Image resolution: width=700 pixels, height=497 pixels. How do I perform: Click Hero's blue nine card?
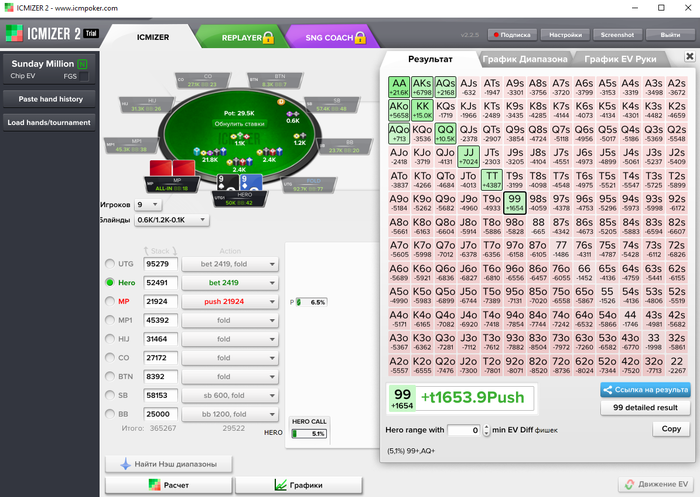click(x=250, y=183)
